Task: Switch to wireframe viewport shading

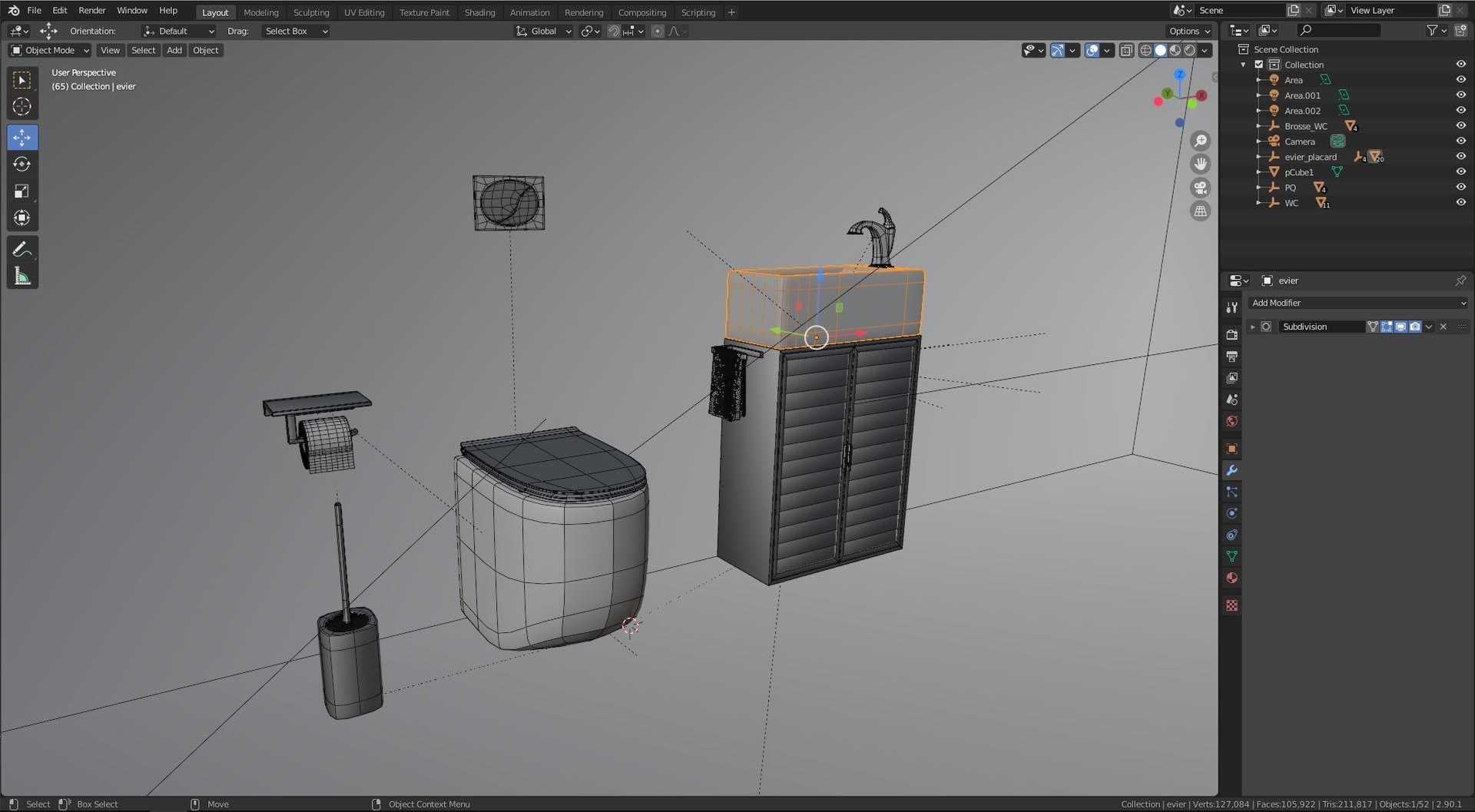Action: pyautogui.click(x=1145, y=51)
